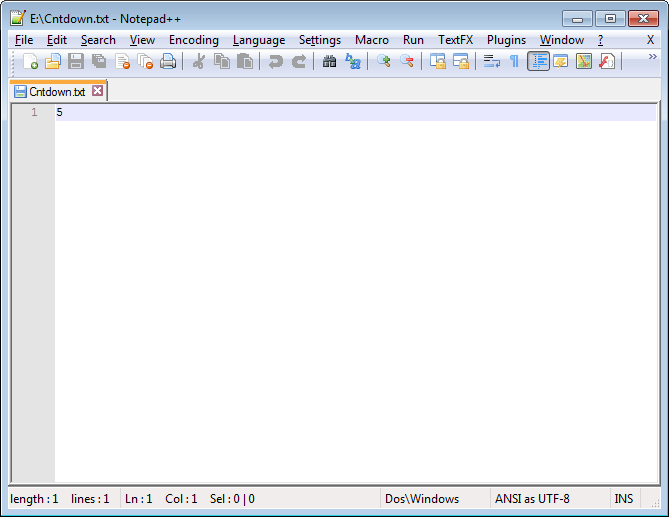Select the Cntdown.txt document tab
Viewport: 669px width, 517px height.
[x=57, y=91]
